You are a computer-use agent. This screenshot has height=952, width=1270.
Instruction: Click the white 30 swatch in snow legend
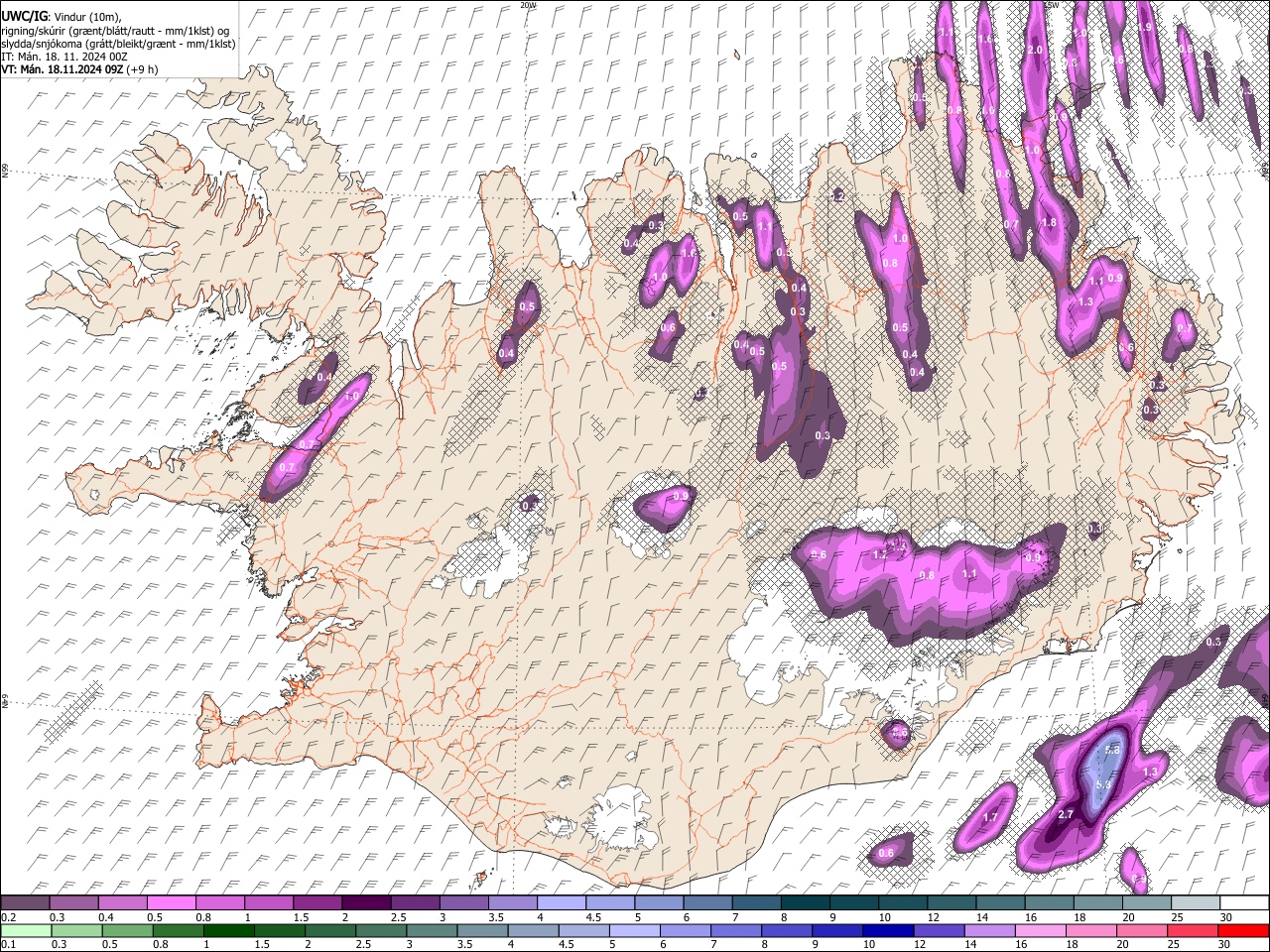tap(1245, 902)
